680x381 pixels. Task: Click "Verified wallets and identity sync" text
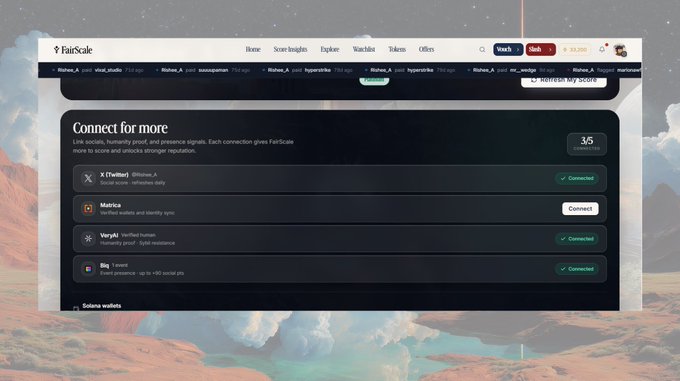coord(137,213)
